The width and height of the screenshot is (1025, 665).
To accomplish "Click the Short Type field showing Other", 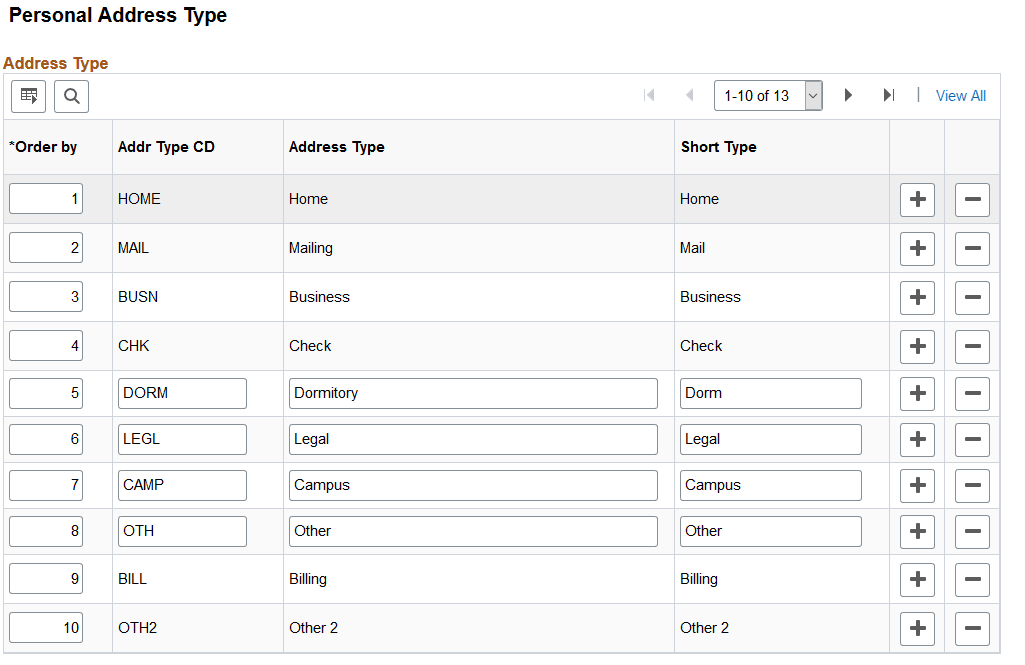I will click(770, 531).
